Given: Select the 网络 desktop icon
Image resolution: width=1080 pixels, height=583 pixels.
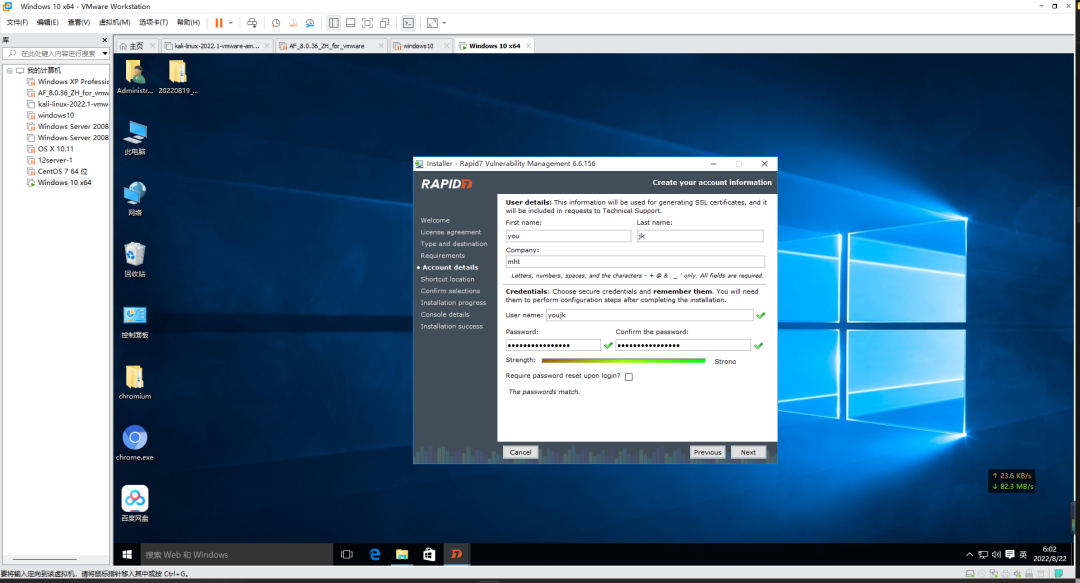Looking at the screenshot, I should tap(134, 199).
